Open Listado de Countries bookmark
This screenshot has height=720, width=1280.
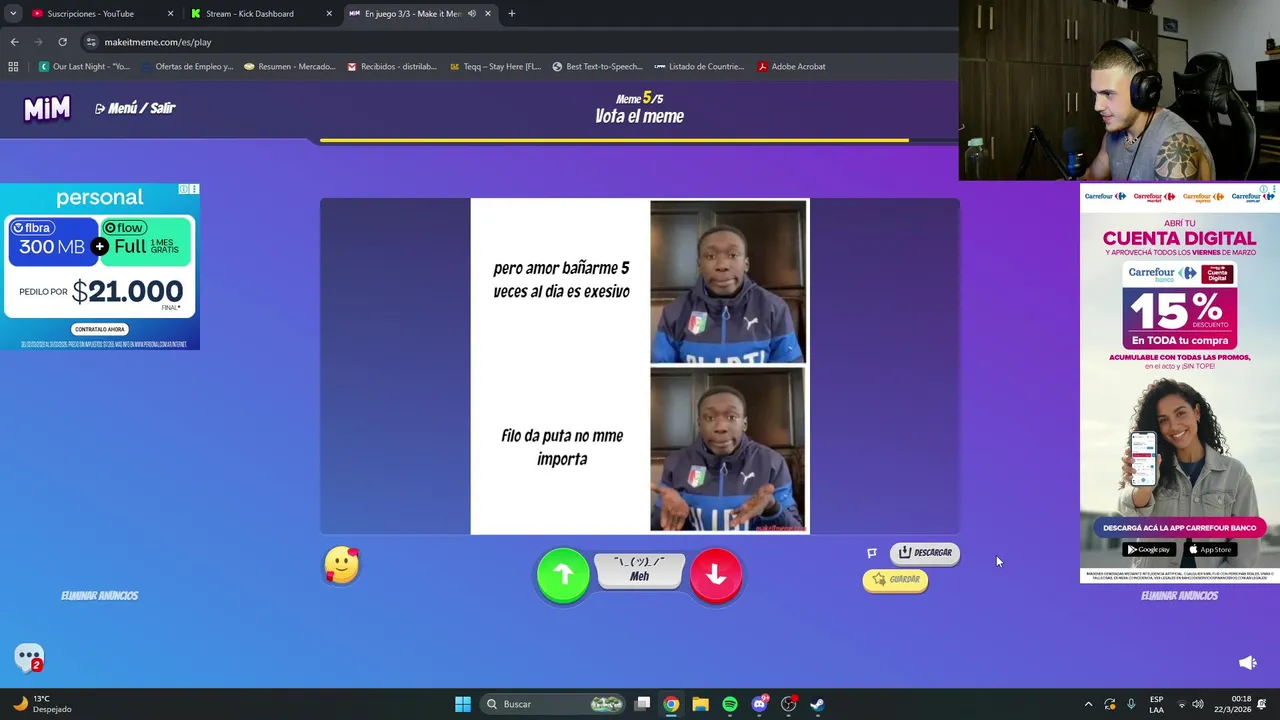point(699,67)
